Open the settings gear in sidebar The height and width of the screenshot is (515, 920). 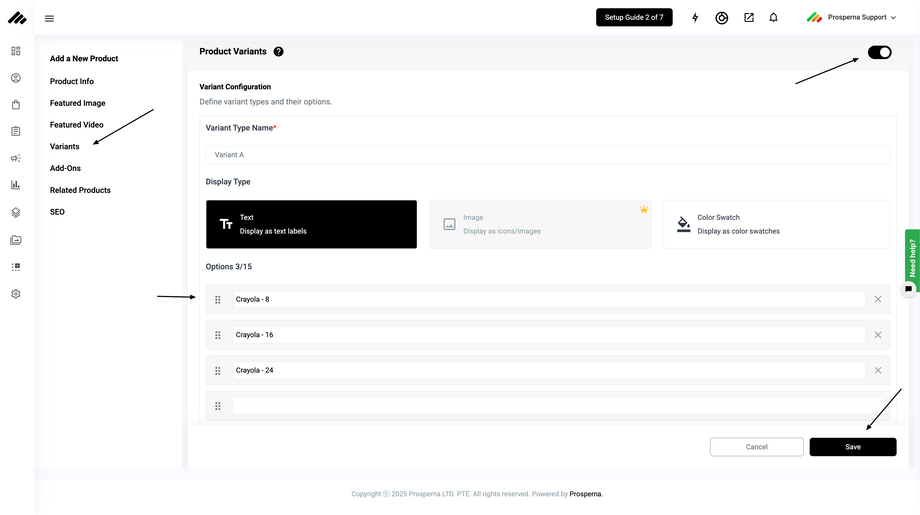pos(16,294)
